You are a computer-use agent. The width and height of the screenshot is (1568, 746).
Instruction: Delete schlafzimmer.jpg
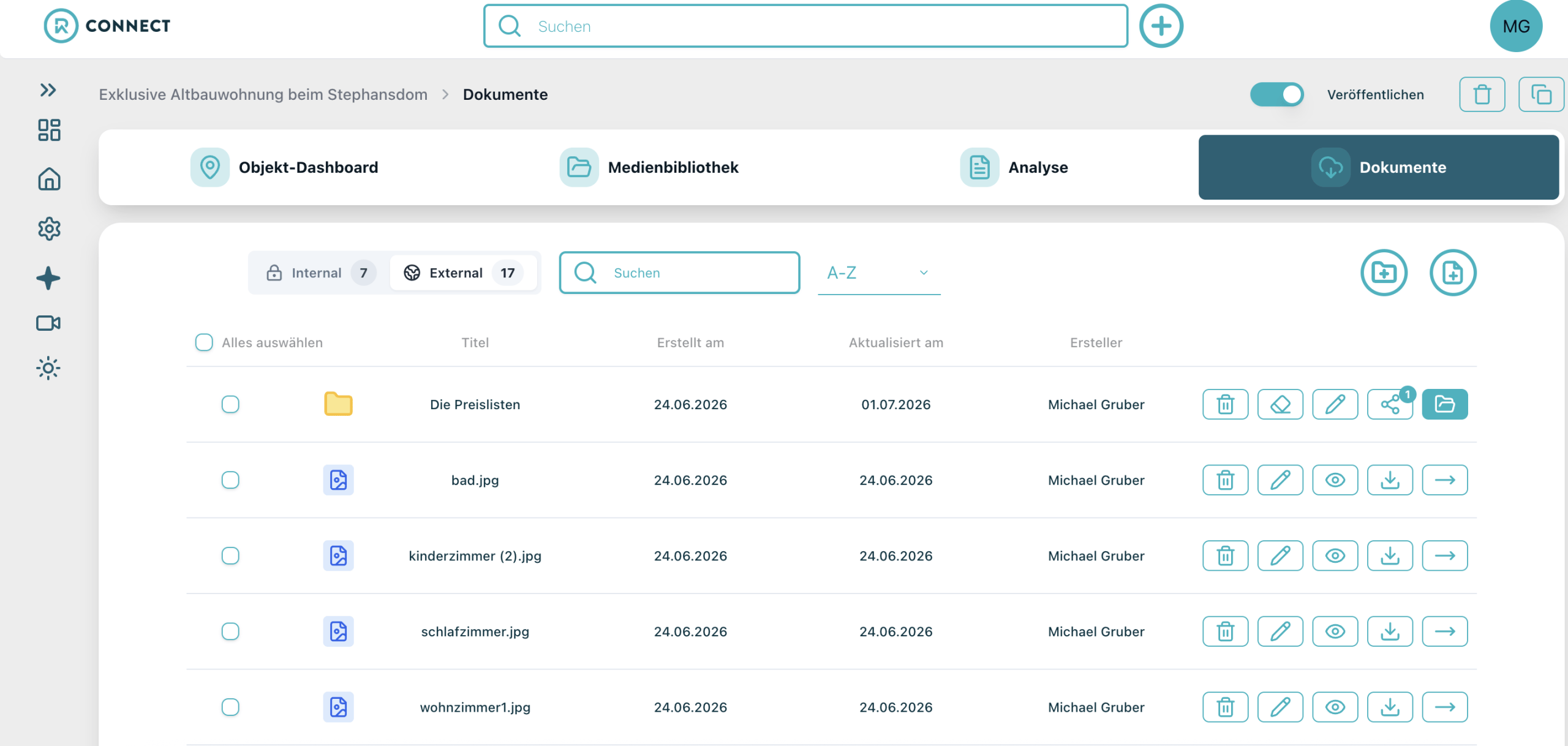[1225, 631]
